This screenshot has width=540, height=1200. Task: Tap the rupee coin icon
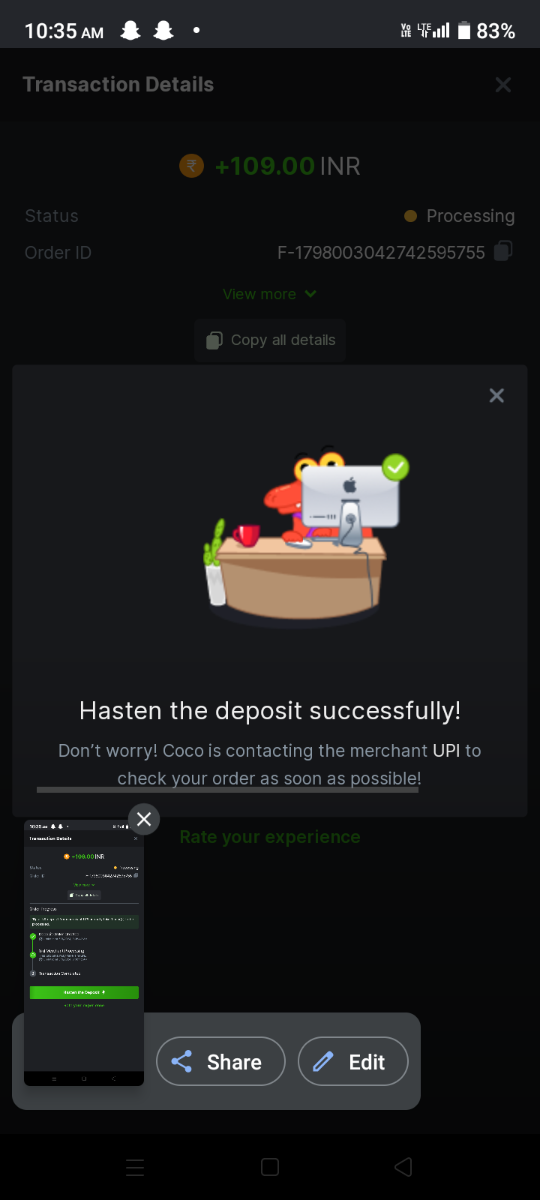tap(191, 166)
